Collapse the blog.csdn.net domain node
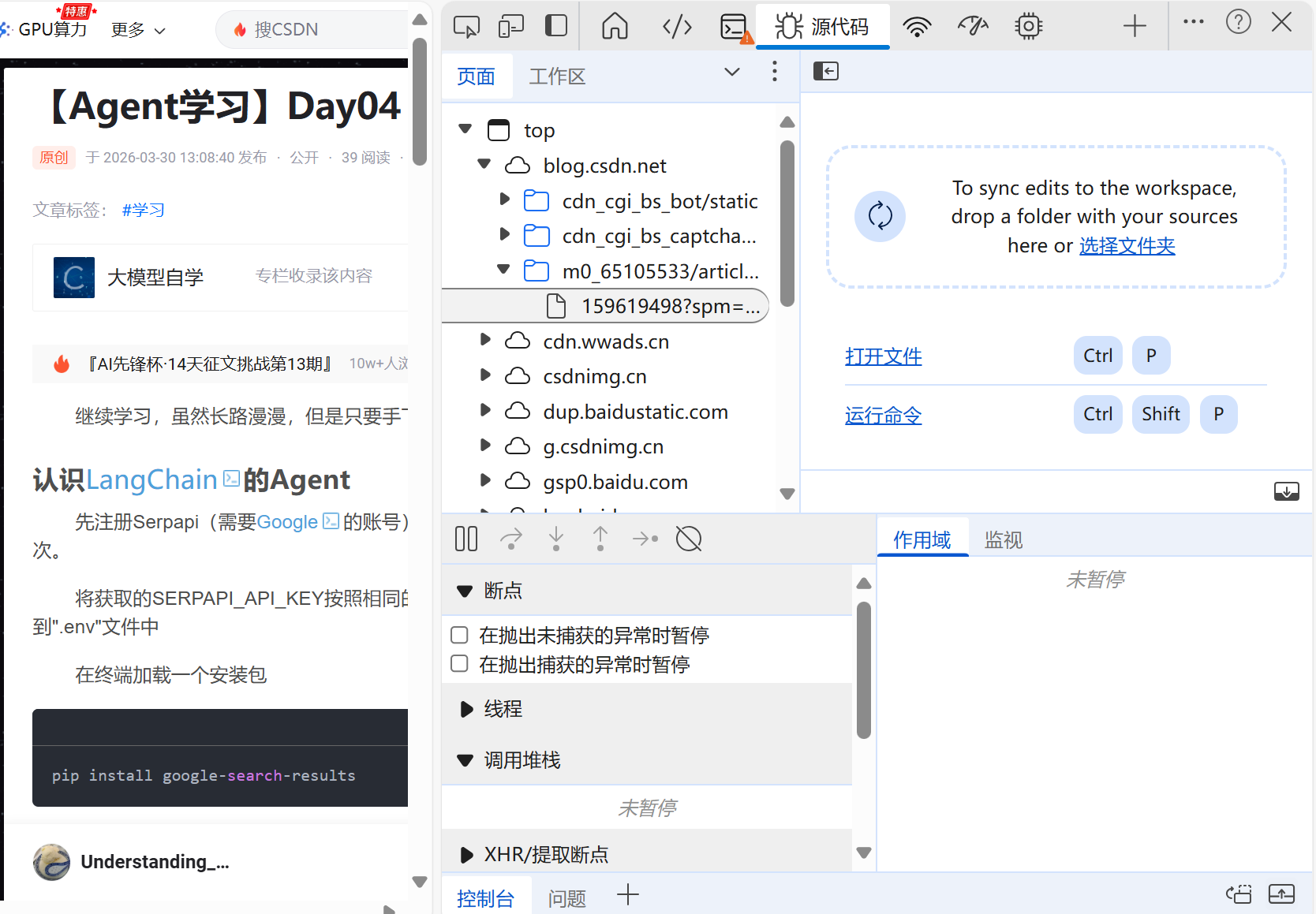The image size is (1316, 914). pyautogui.click(x=484, y=164)
